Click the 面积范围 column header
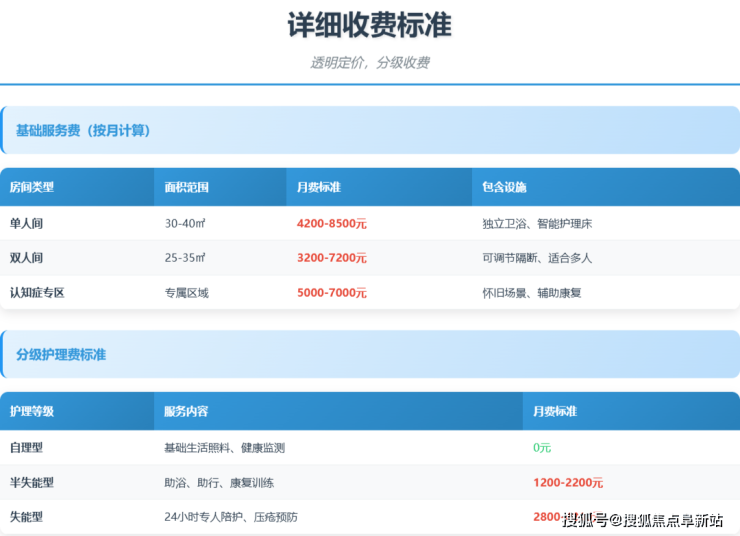 click(x=187, y=187)
